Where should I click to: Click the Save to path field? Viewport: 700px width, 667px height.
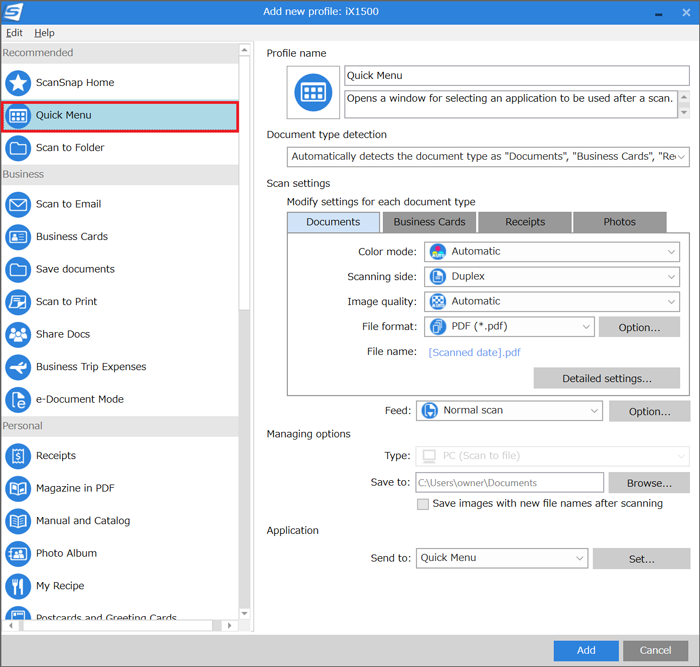click(x=509, y=483)
